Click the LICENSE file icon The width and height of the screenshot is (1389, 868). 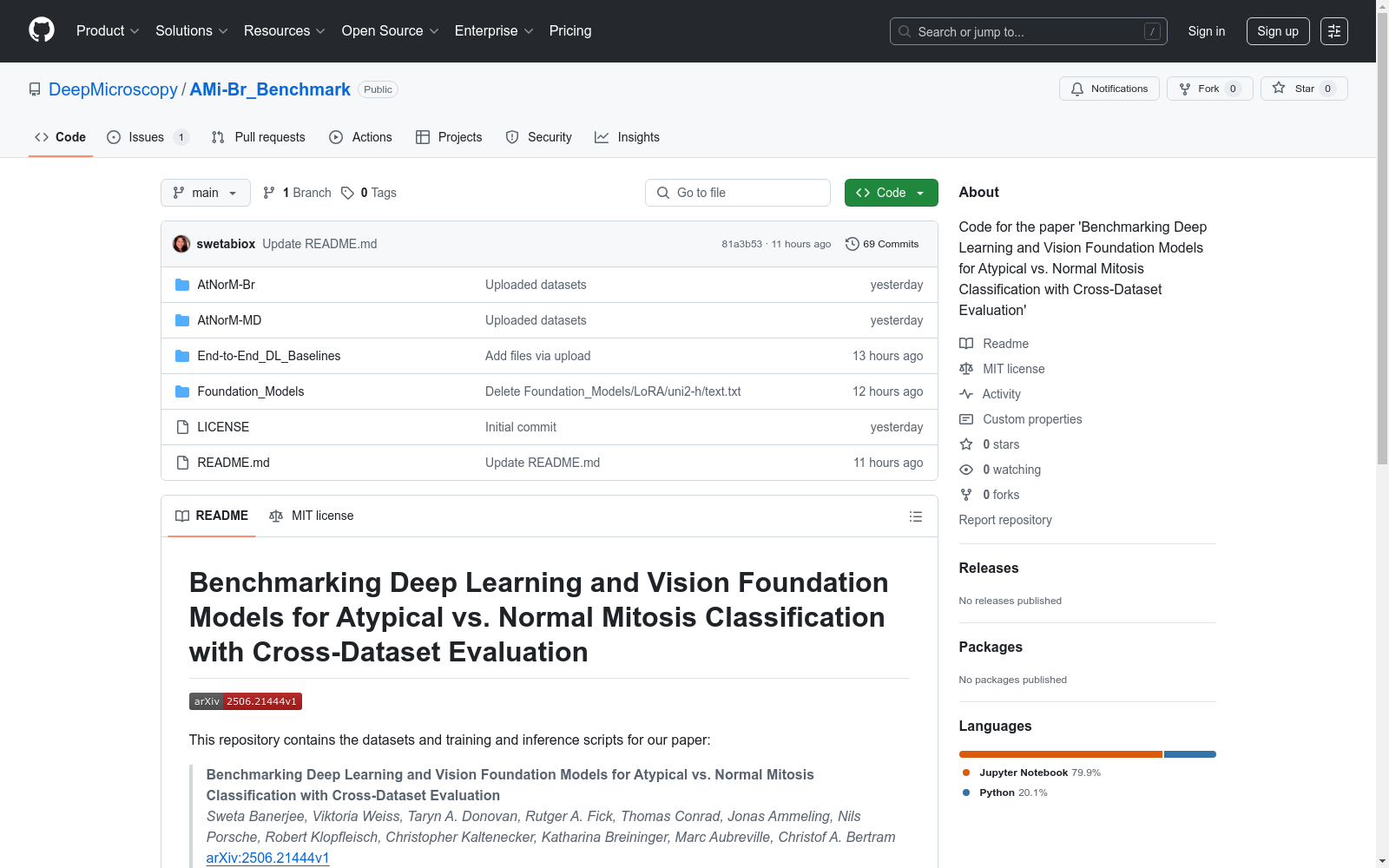[182, 427]
